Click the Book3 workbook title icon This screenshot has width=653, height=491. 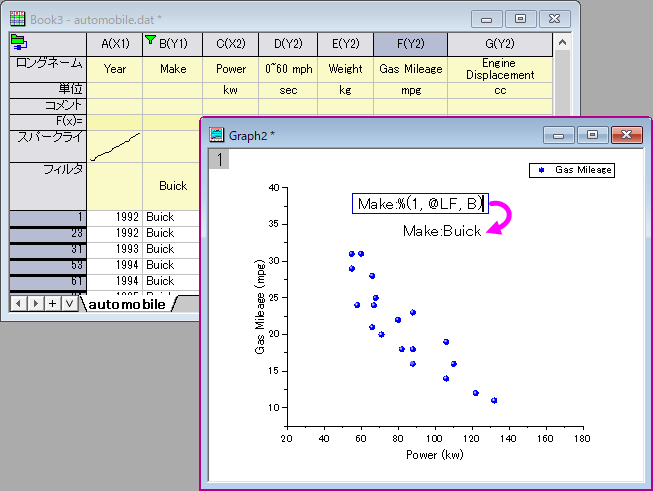pos(17,19)
